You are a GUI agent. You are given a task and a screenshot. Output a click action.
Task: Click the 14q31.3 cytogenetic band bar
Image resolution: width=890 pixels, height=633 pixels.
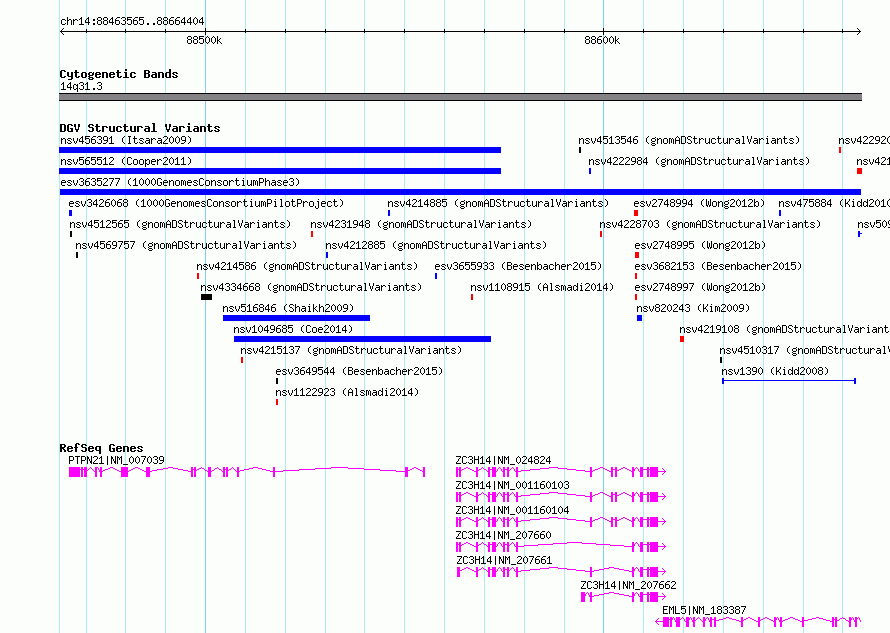tap(460, 97)
